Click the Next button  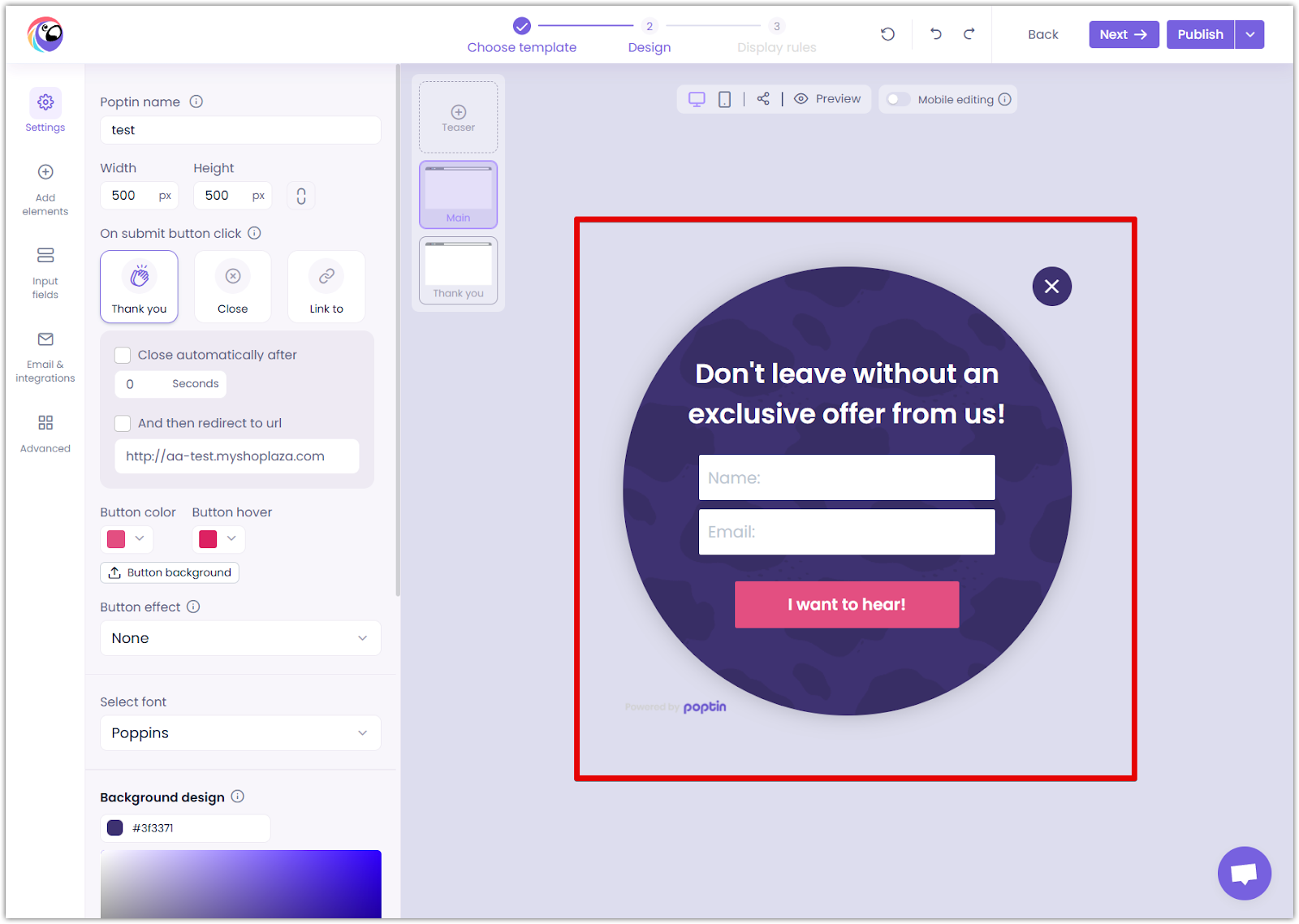pyautogui.click(x=1123, y=34)
